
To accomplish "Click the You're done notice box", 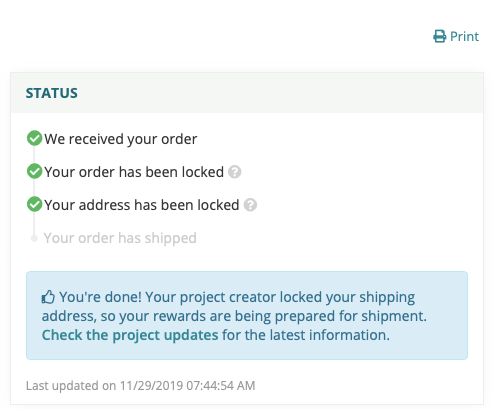I will point(247,315).
